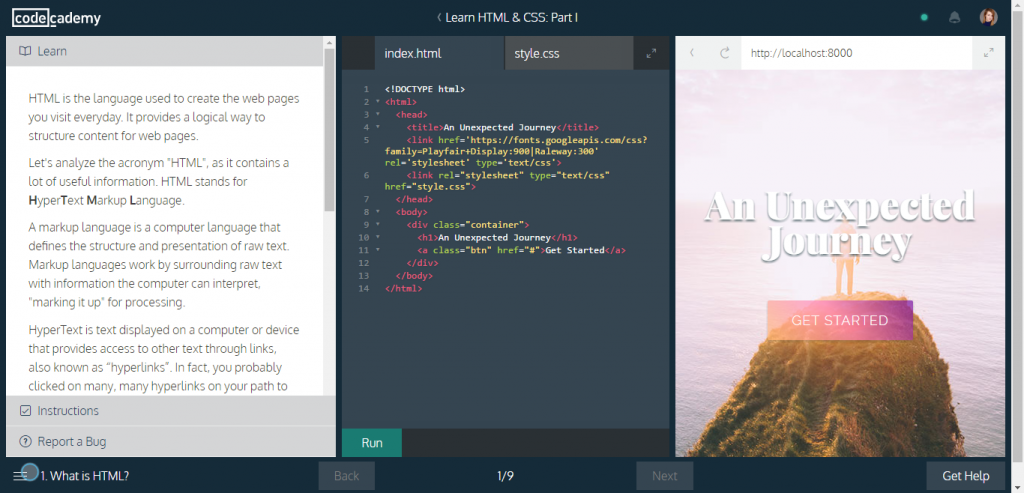Viewport: 1024px width, 493px height.
Task: Click the '1. What is HTML?' lesson title
Action: point(85,476)
